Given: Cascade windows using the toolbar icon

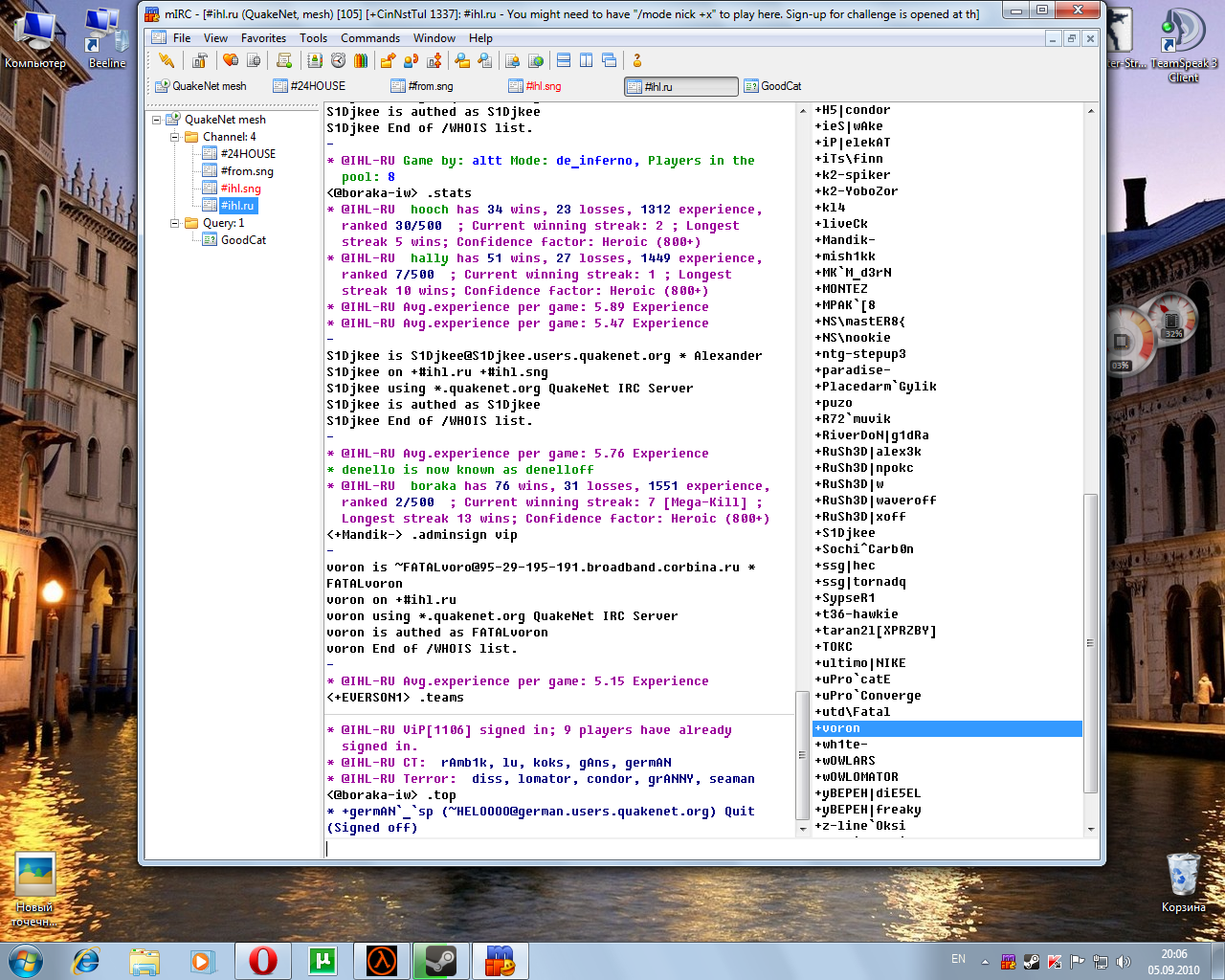Looking at the screenshot, I should (x=609, y=60).
